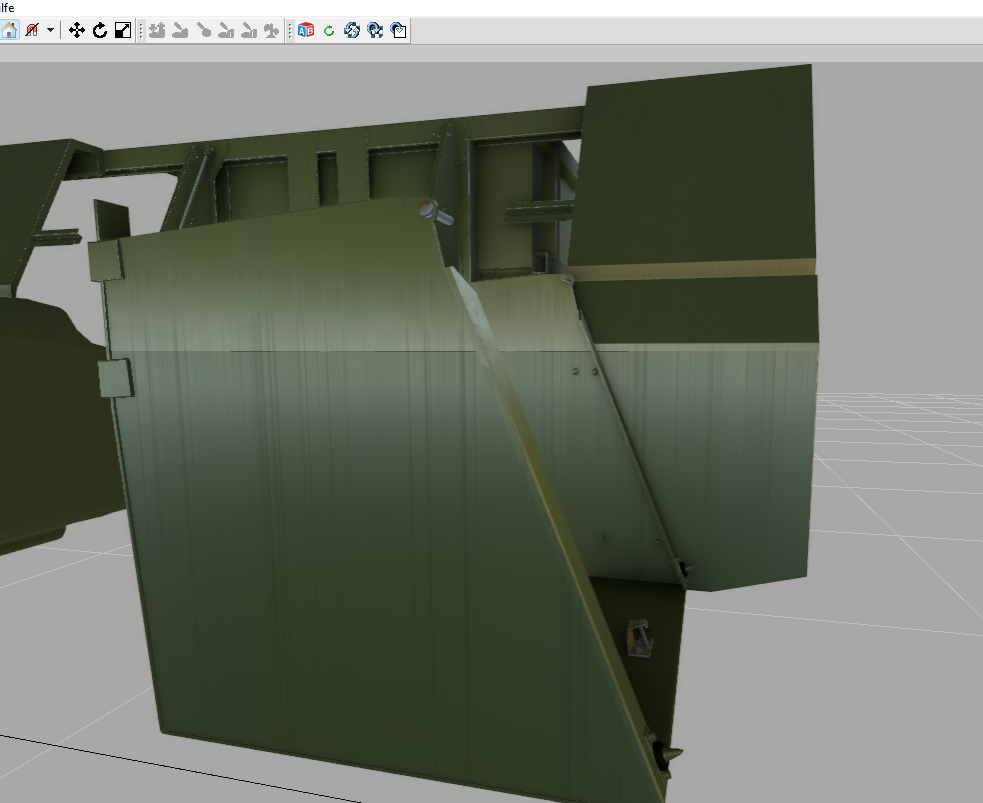Click the last blue icon in the toolbar
Viewport: 983px width, 803px height.
tap(398, 30)
